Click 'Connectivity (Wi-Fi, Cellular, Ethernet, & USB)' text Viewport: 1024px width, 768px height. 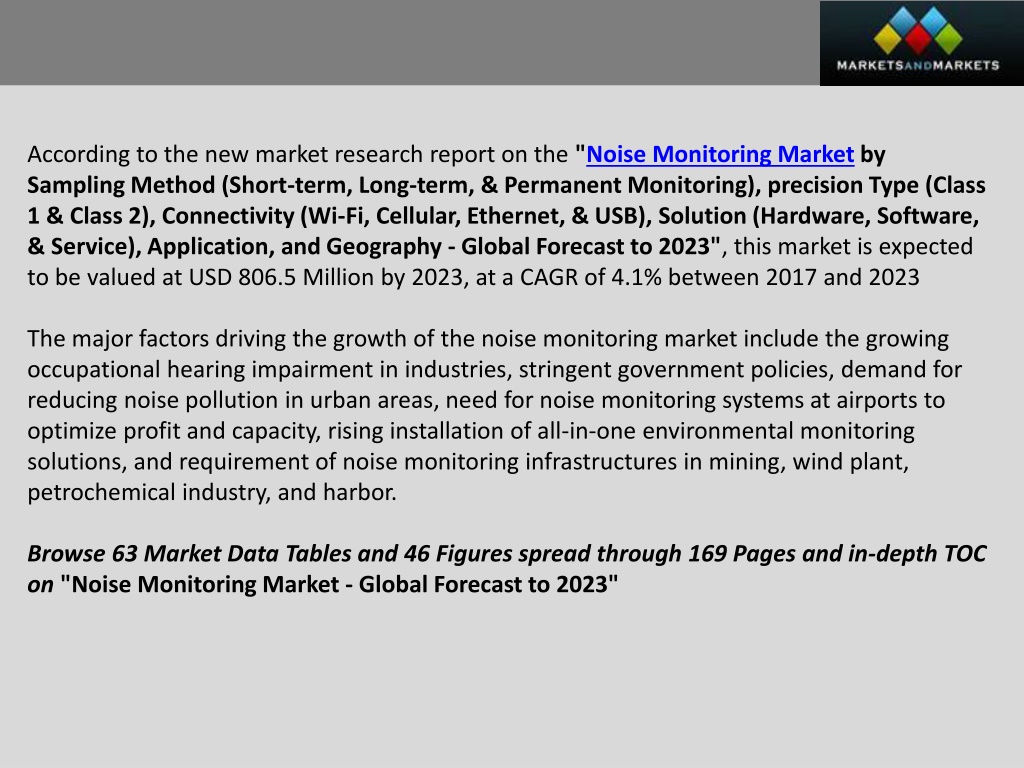pyautogui.click(x=406, y=216)
